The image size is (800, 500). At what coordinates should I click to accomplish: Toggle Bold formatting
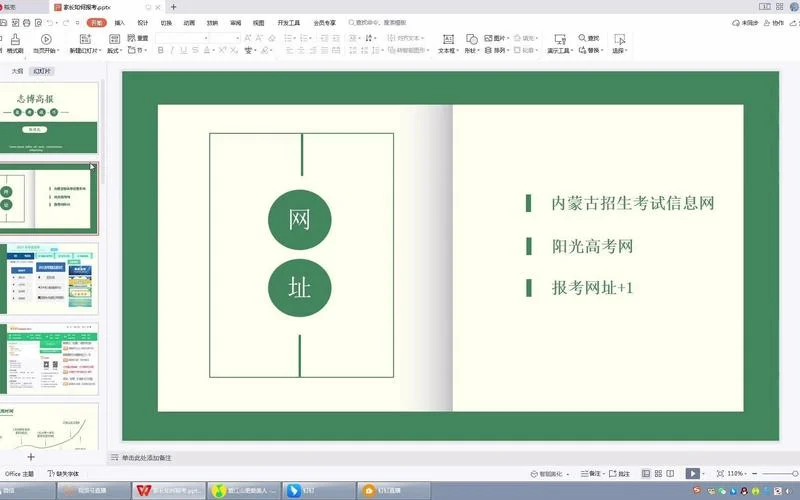click(161, 50)
